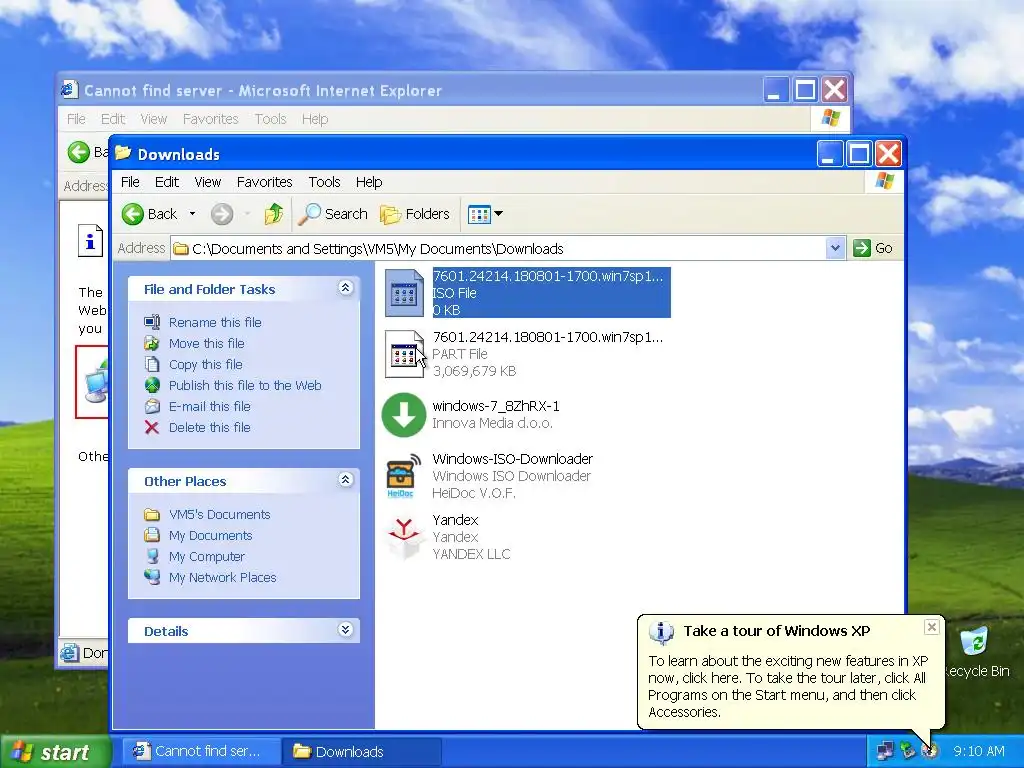This screenshot has height=768, width=1024.
Task: Click the text windows-7_8ZhRX-1
Action: coord(496,406)
